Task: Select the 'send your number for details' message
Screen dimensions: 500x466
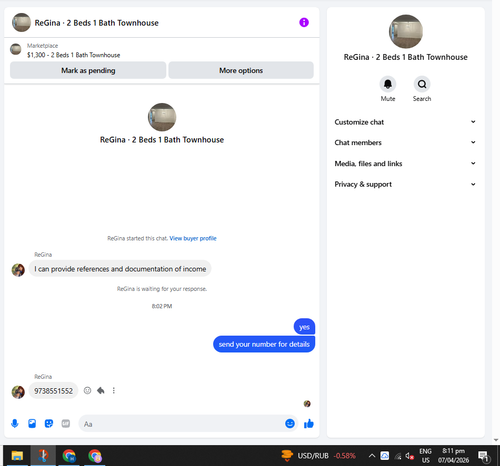Action: [264, 344]
